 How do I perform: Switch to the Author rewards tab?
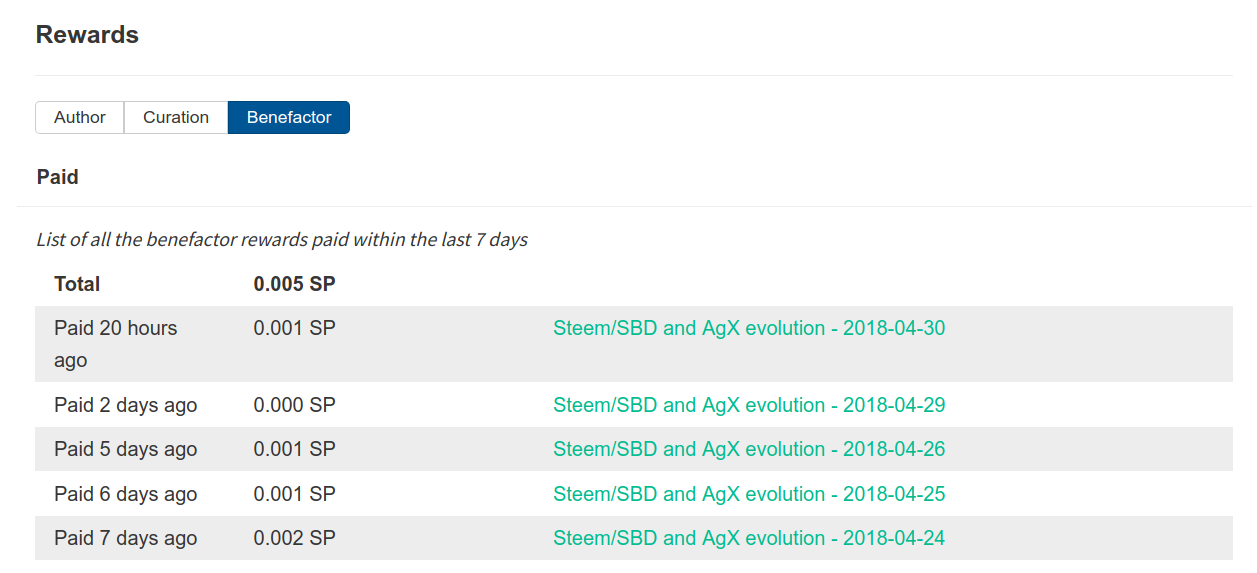click(80, 117)
